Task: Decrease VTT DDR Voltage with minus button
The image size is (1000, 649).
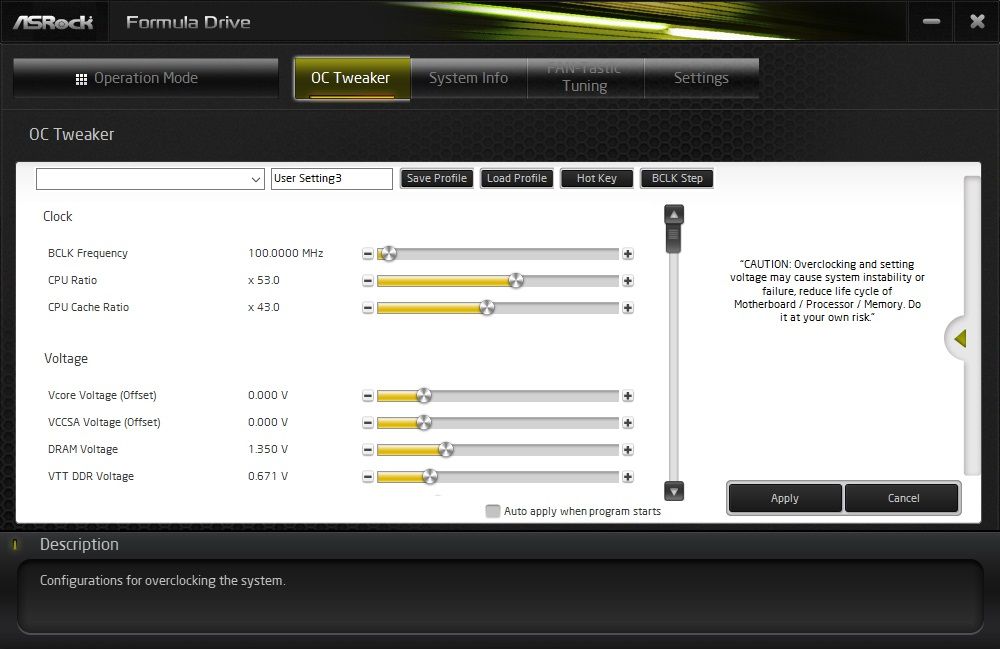Action: click(x=367, y=477)
